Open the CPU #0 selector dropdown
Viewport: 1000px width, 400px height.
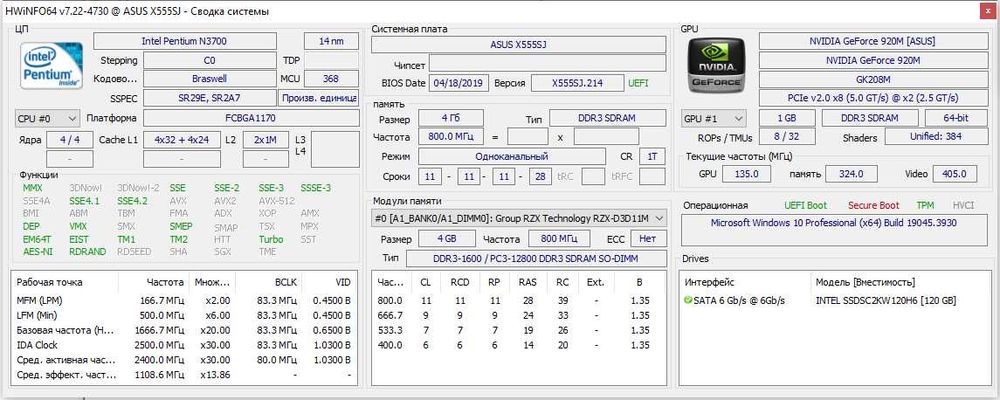[x=47, y=118]
